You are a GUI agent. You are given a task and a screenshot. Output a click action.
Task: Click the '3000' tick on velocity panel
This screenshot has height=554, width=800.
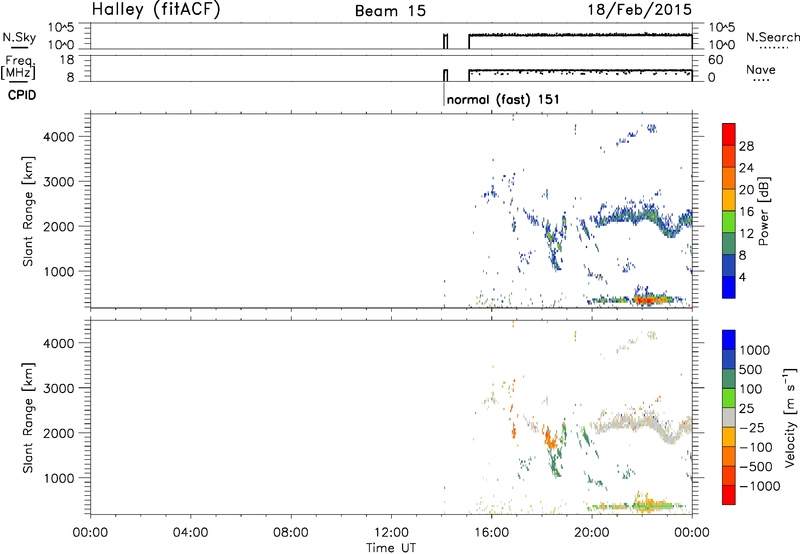coord(58,388)
